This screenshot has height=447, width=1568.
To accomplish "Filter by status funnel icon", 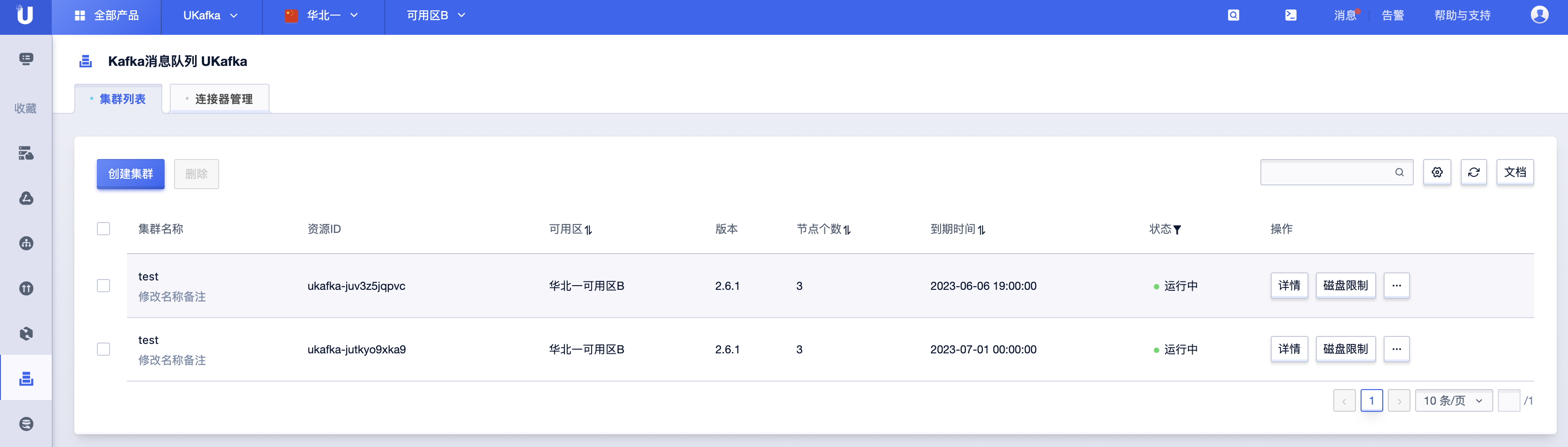I will (x=1177, y=230).
